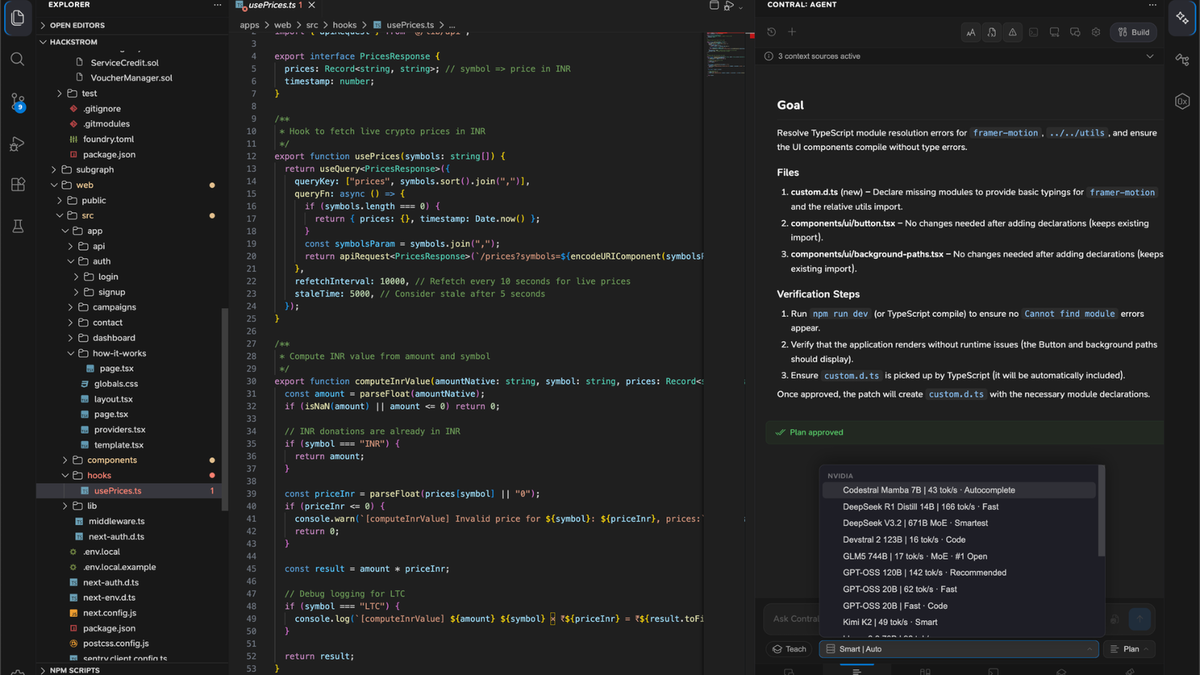Select GLM5 744B model

(x=958, y=556)
